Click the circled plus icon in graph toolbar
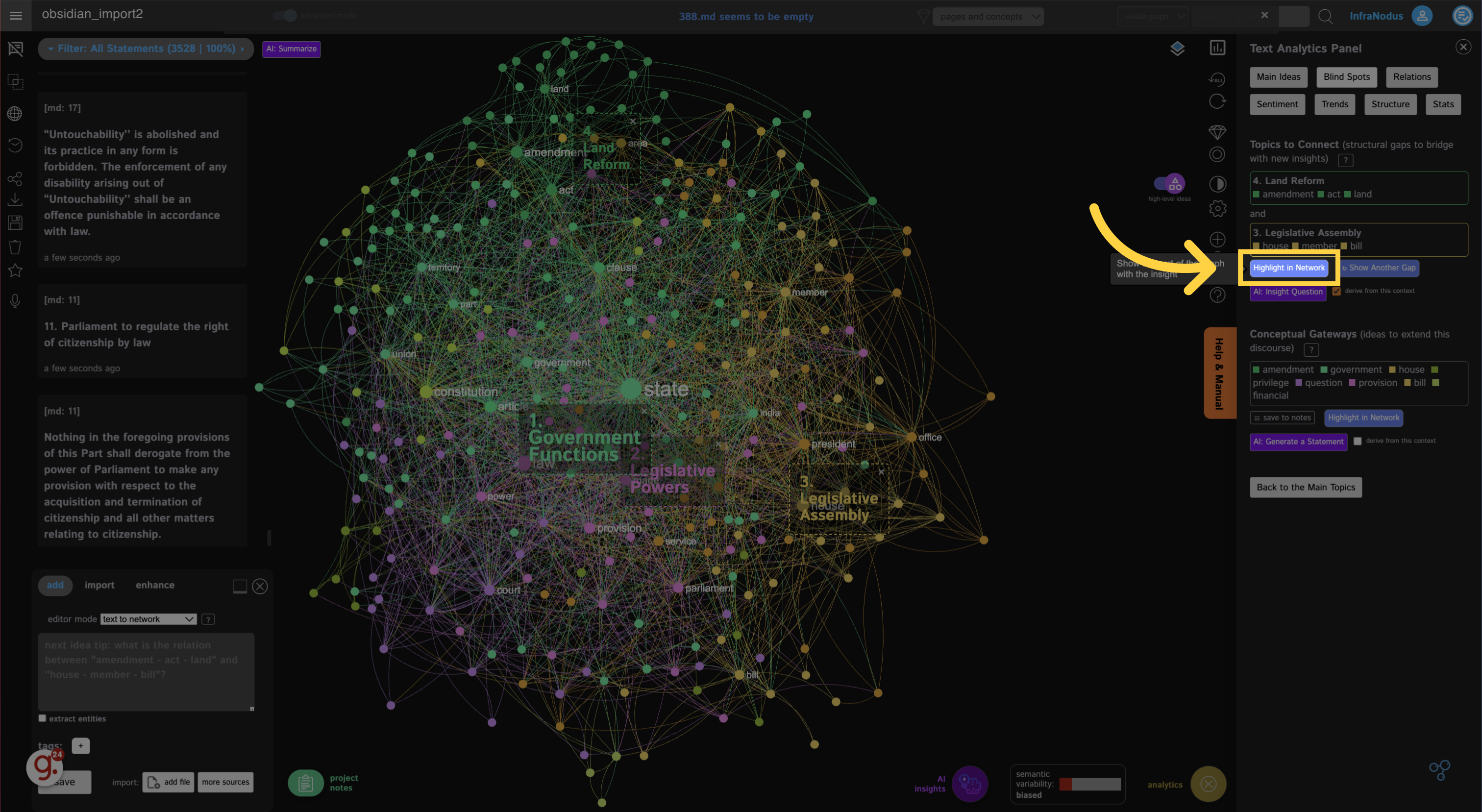The image size is (1482, 812). (x=1217, y=239)
